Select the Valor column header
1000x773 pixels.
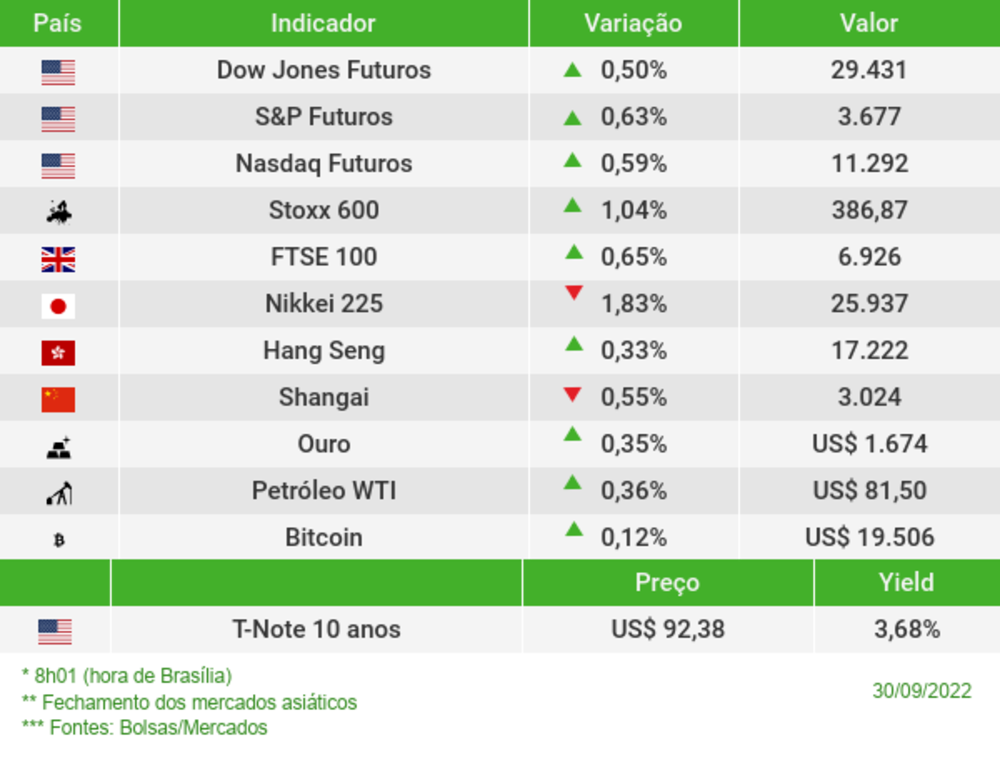(868, 23)
